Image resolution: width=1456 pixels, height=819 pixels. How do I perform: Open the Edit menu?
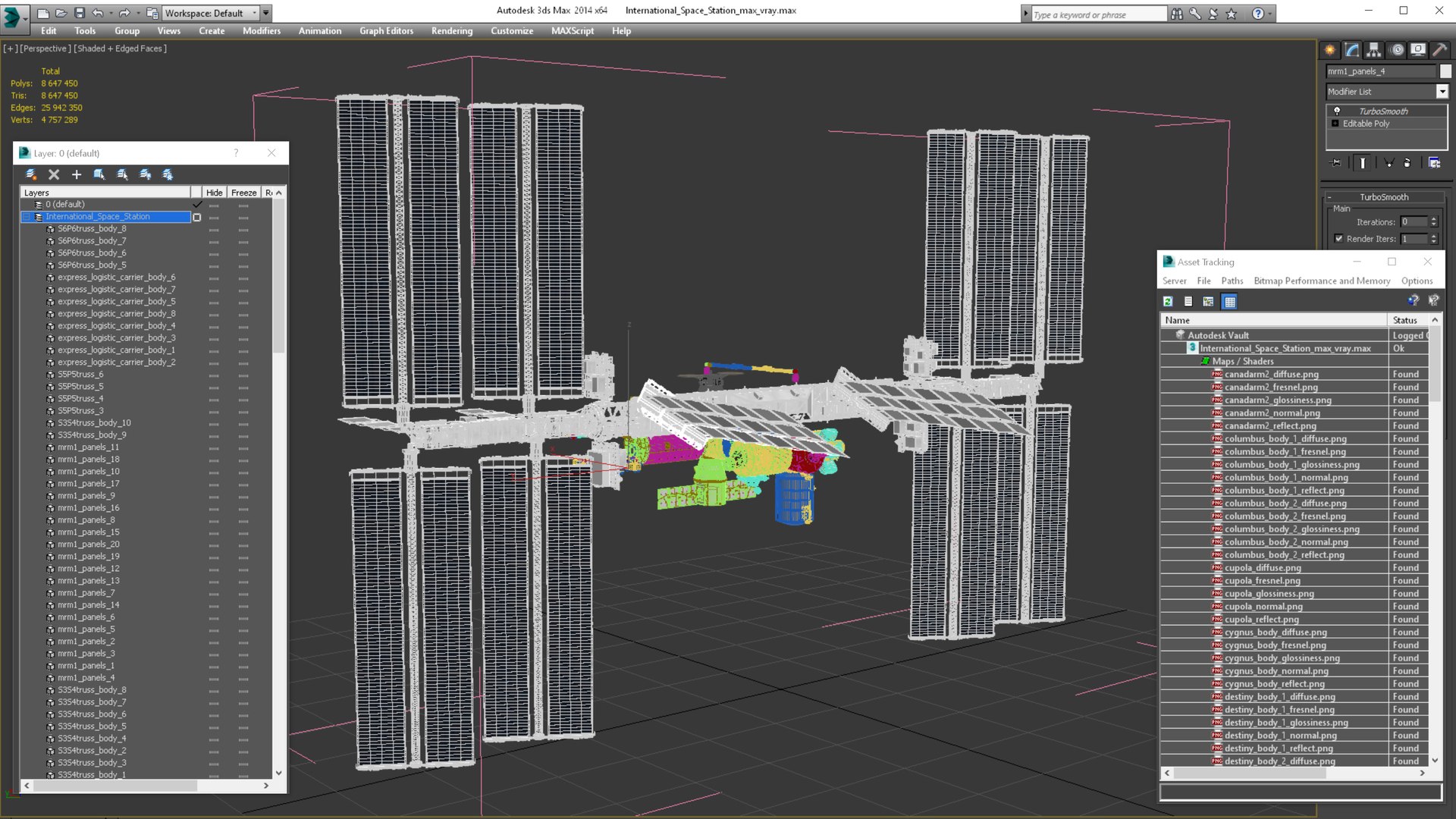click(49, 31)
